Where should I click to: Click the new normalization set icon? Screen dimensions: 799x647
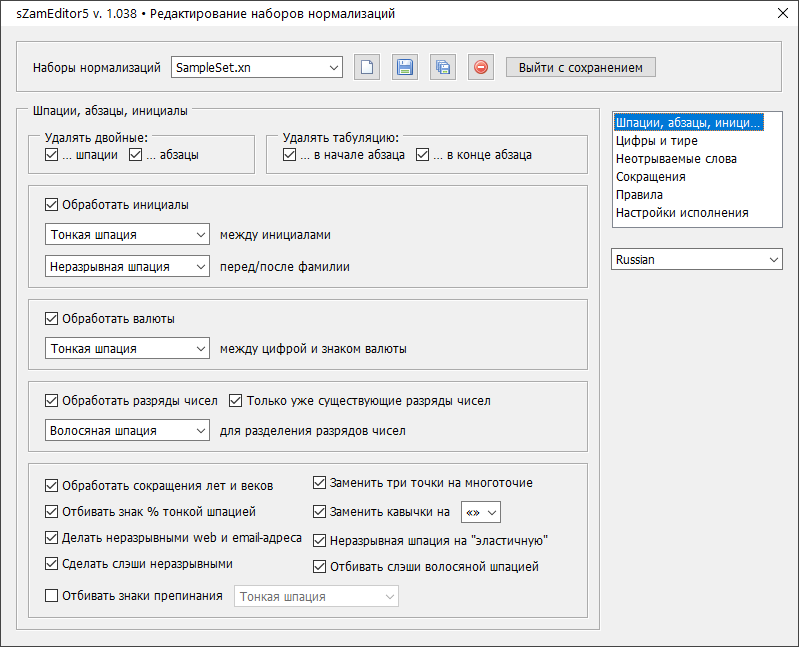point(368,68)
